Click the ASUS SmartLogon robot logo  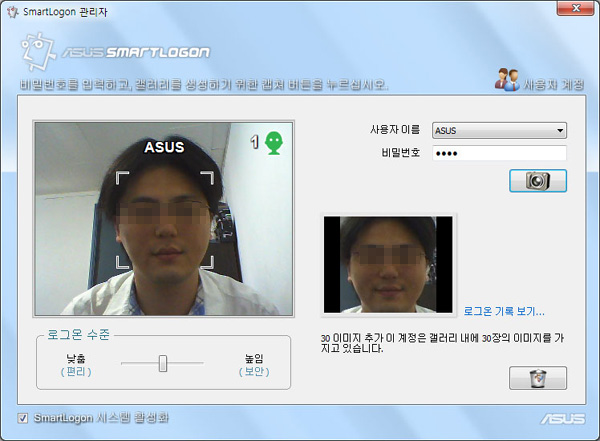point(38,52)
